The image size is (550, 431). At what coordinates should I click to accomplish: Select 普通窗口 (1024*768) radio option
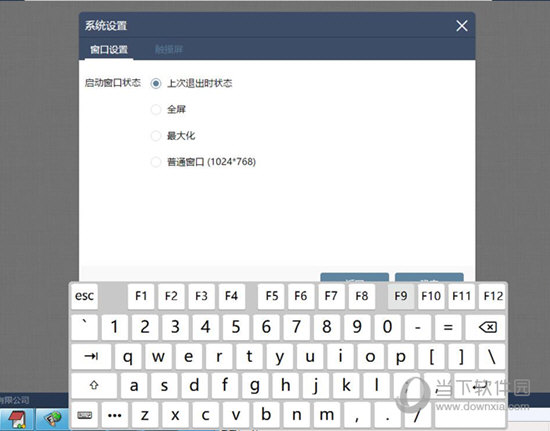pyautogui.click(x=156, y=162)
